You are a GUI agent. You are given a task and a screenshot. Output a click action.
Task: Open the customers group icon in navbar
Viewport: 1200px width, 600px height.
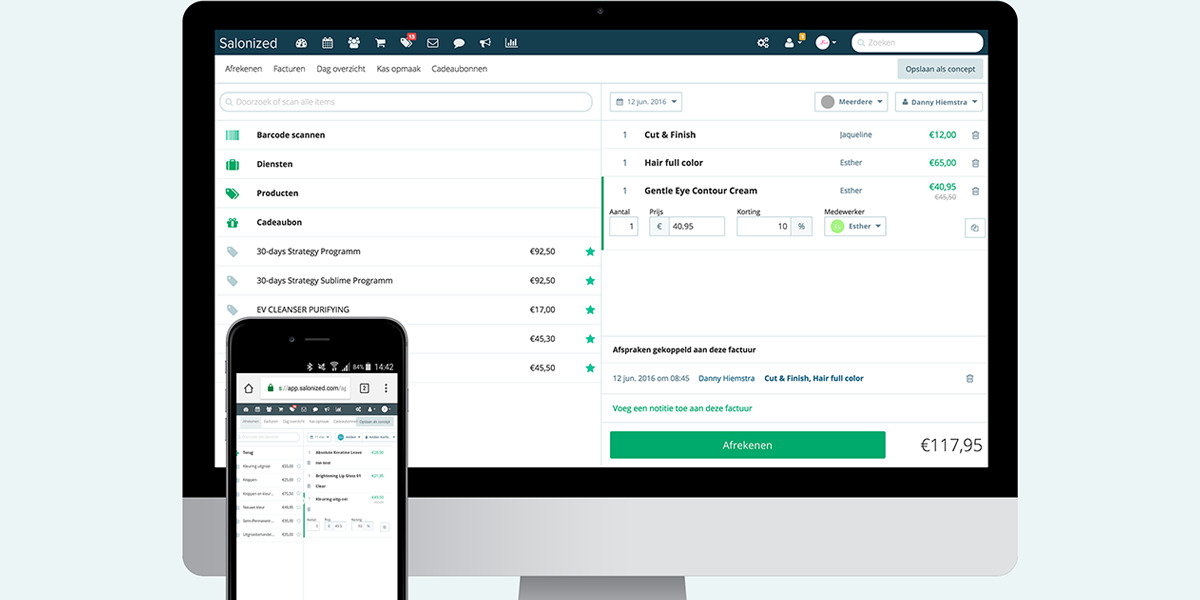[x=354, y=43]
